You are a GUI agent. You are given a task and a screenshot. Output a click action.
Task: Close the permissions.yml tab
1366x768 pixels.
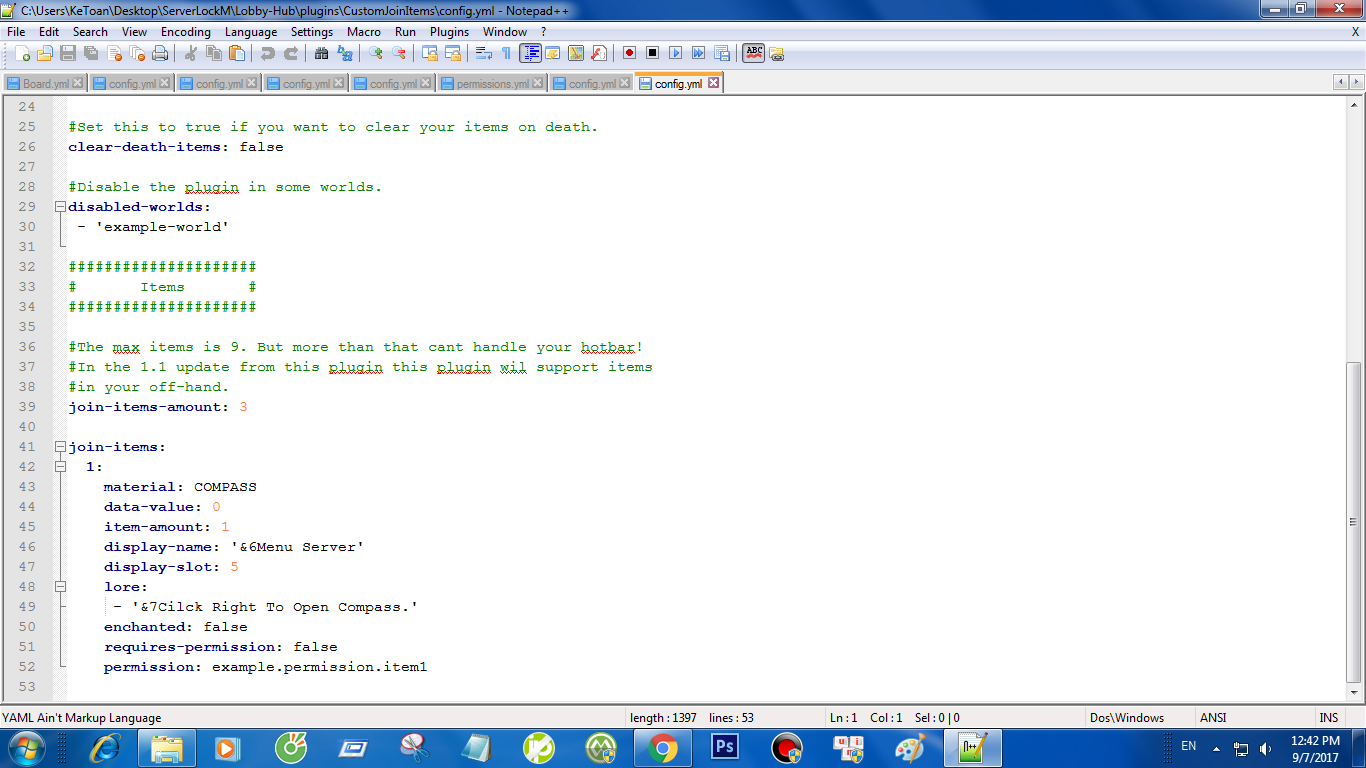tap(539, 84)
